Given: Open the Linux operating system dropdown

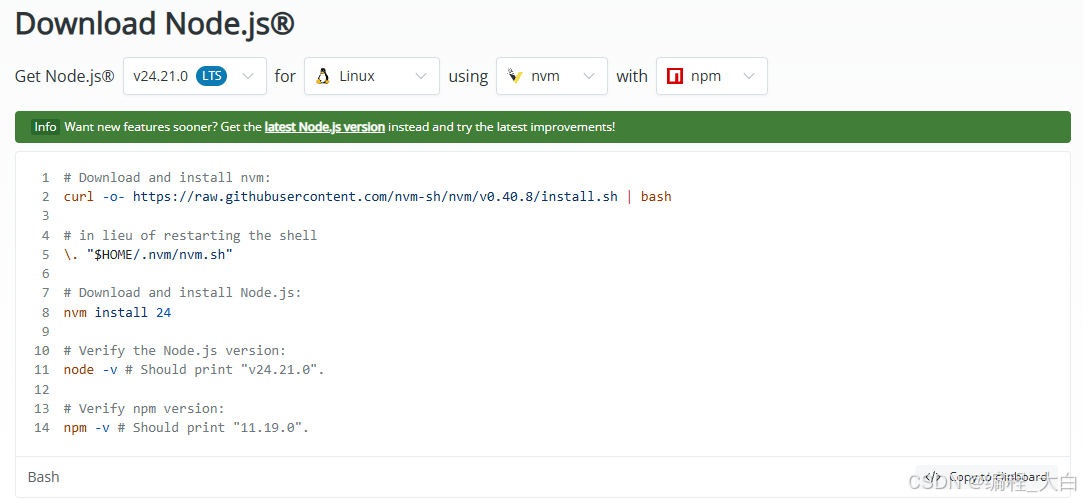Looking at the screenshot, I should 372,76.
